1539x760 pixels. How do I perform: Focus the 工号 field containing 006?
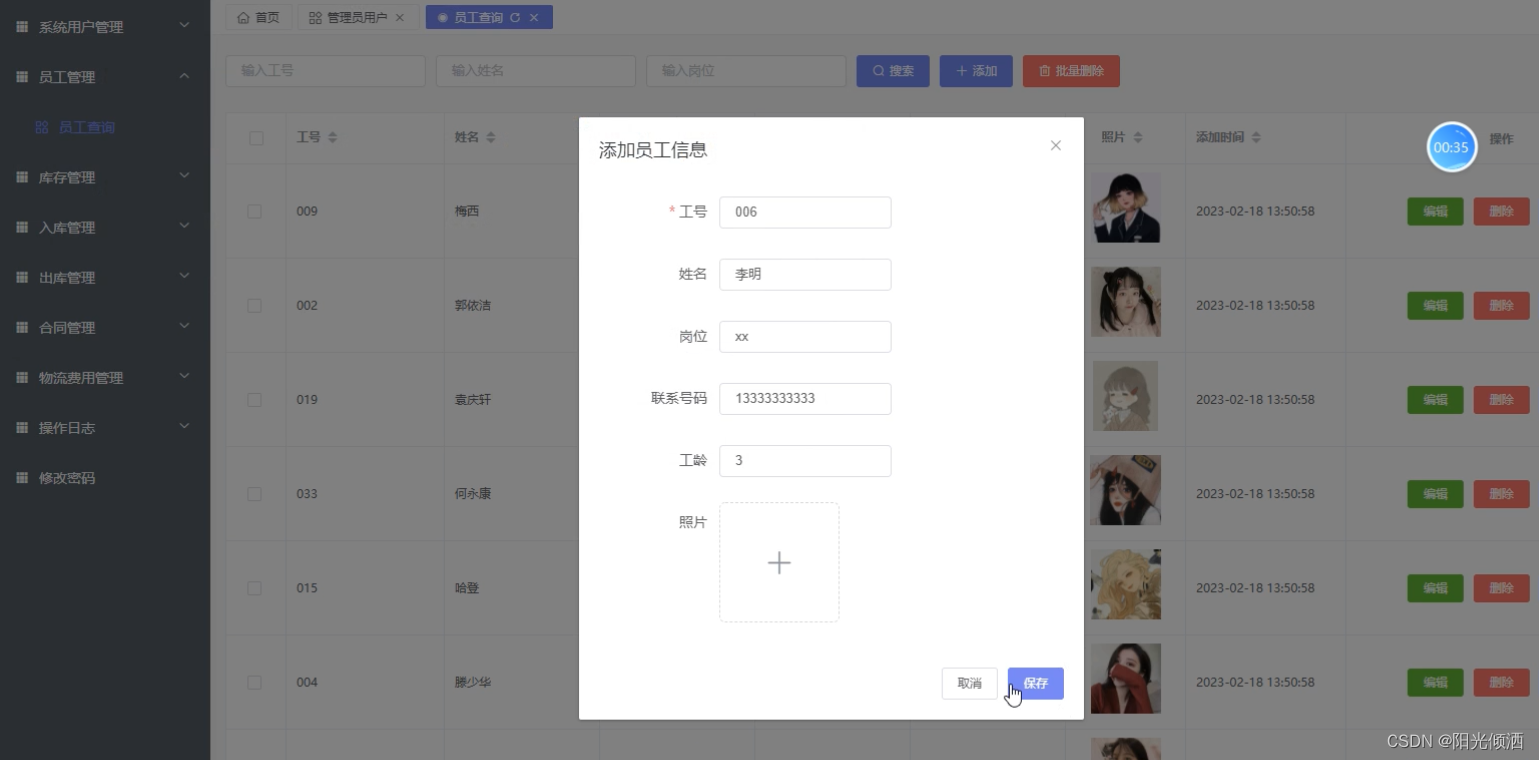805,212
